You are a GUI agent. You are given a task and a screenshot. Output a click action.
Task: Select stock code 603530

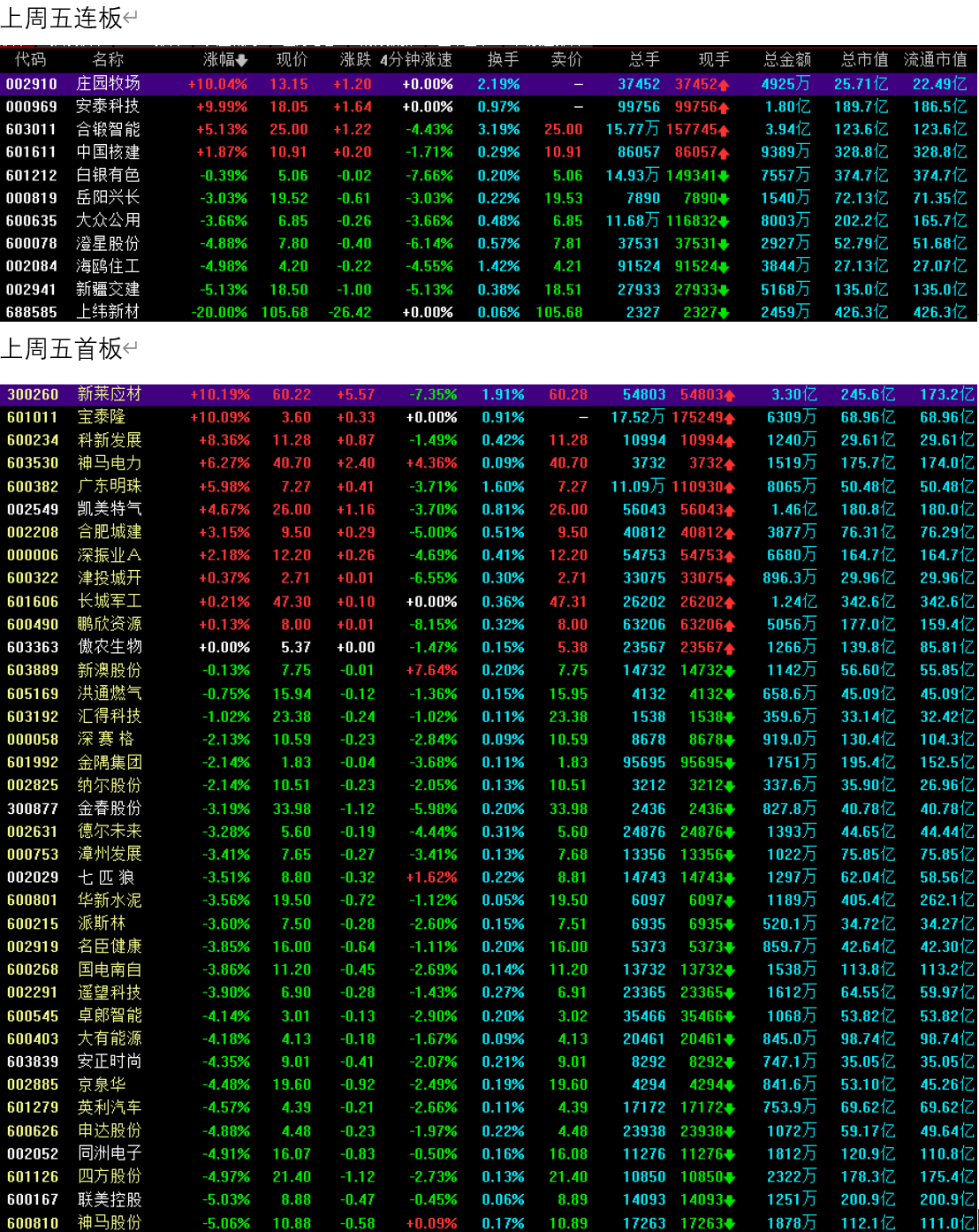(33, 463)
